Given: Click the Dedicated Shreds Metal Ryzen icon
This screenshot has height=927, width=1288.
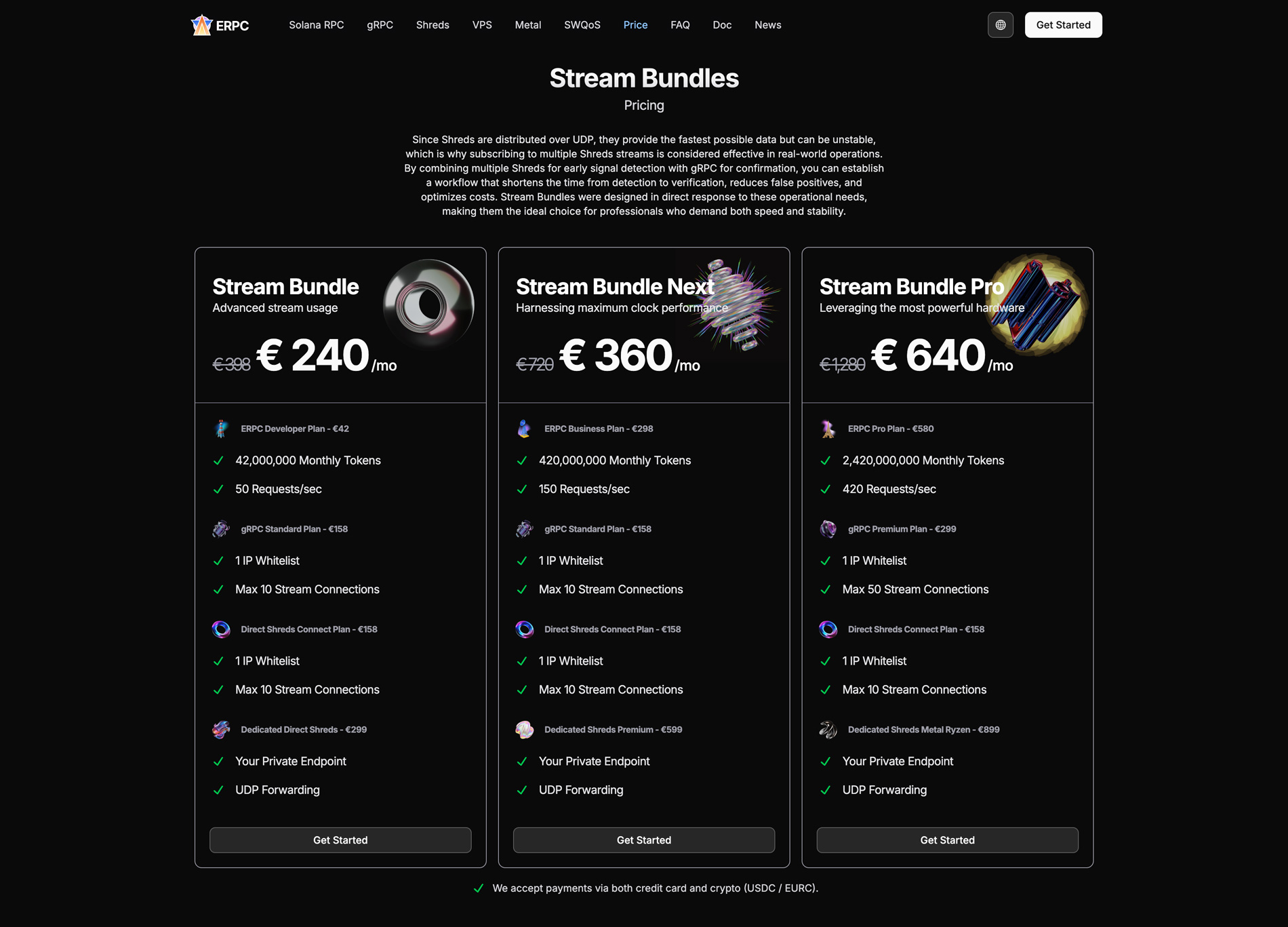Looking at the screenshot, I should [x=827, y=730].
